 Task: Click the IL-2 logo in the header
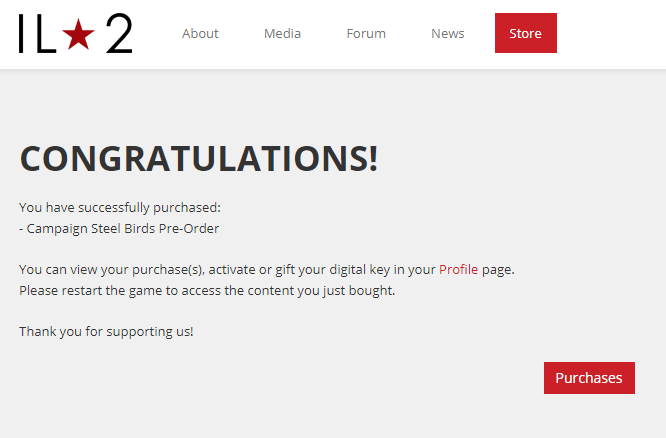pos(75,34)
